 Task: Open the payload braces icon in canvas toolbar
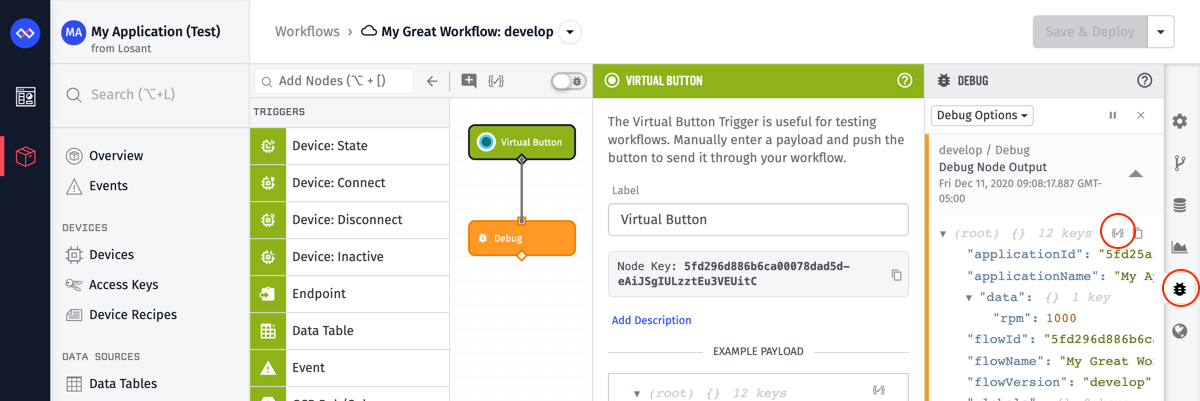coord(496,81)
